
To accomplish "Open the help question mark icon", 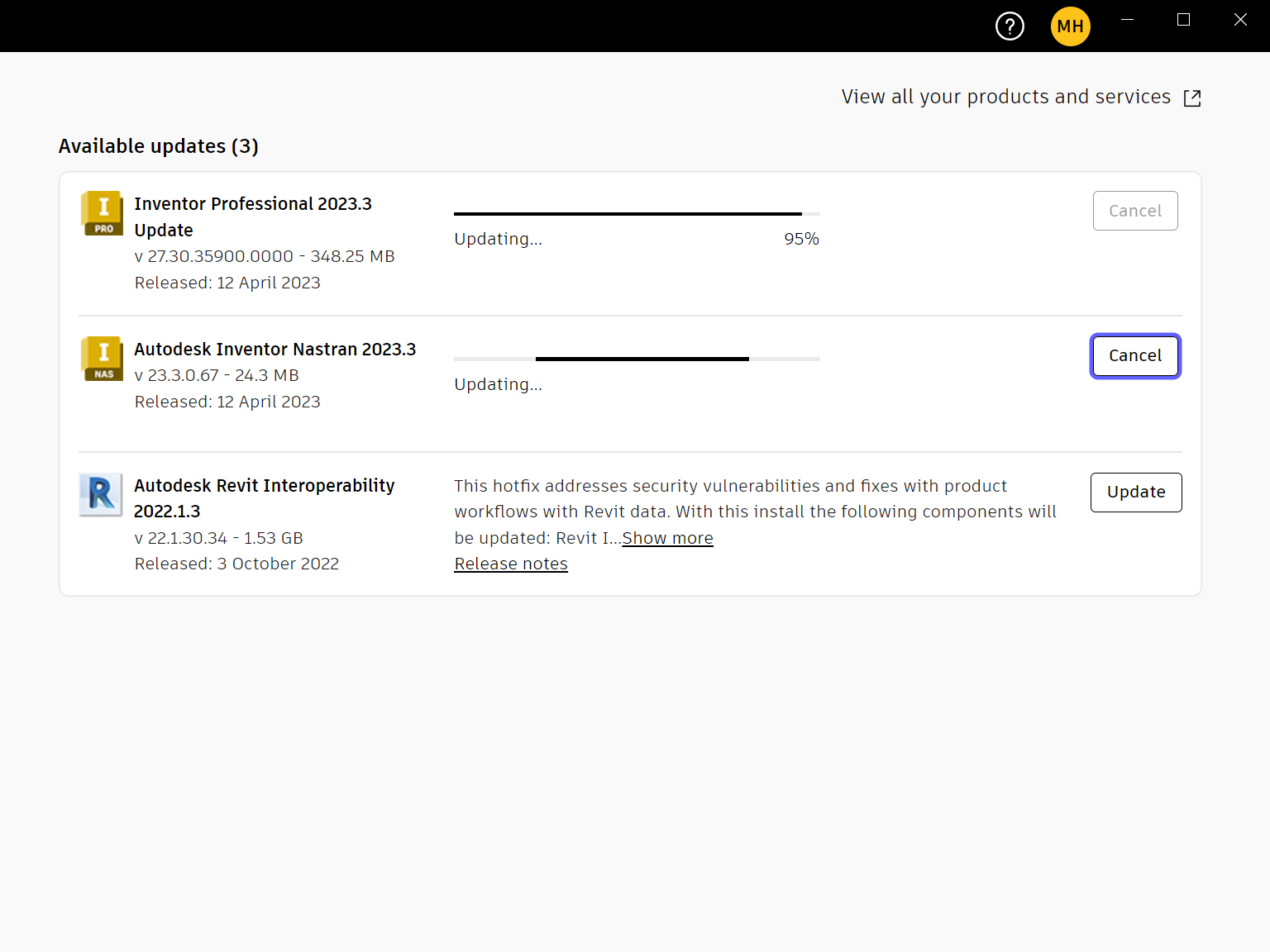I will pos(1009,26).
